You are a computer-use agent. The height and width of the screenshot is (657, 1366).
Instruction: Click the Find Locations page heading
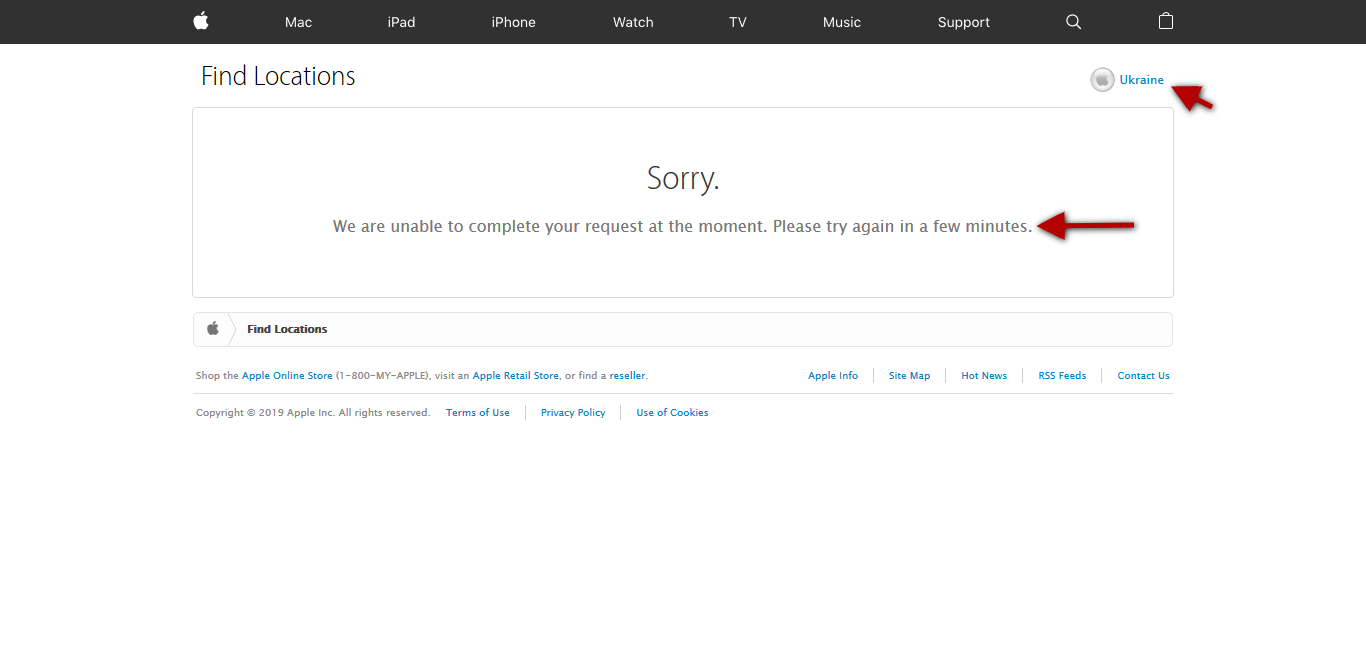[278, 76]
